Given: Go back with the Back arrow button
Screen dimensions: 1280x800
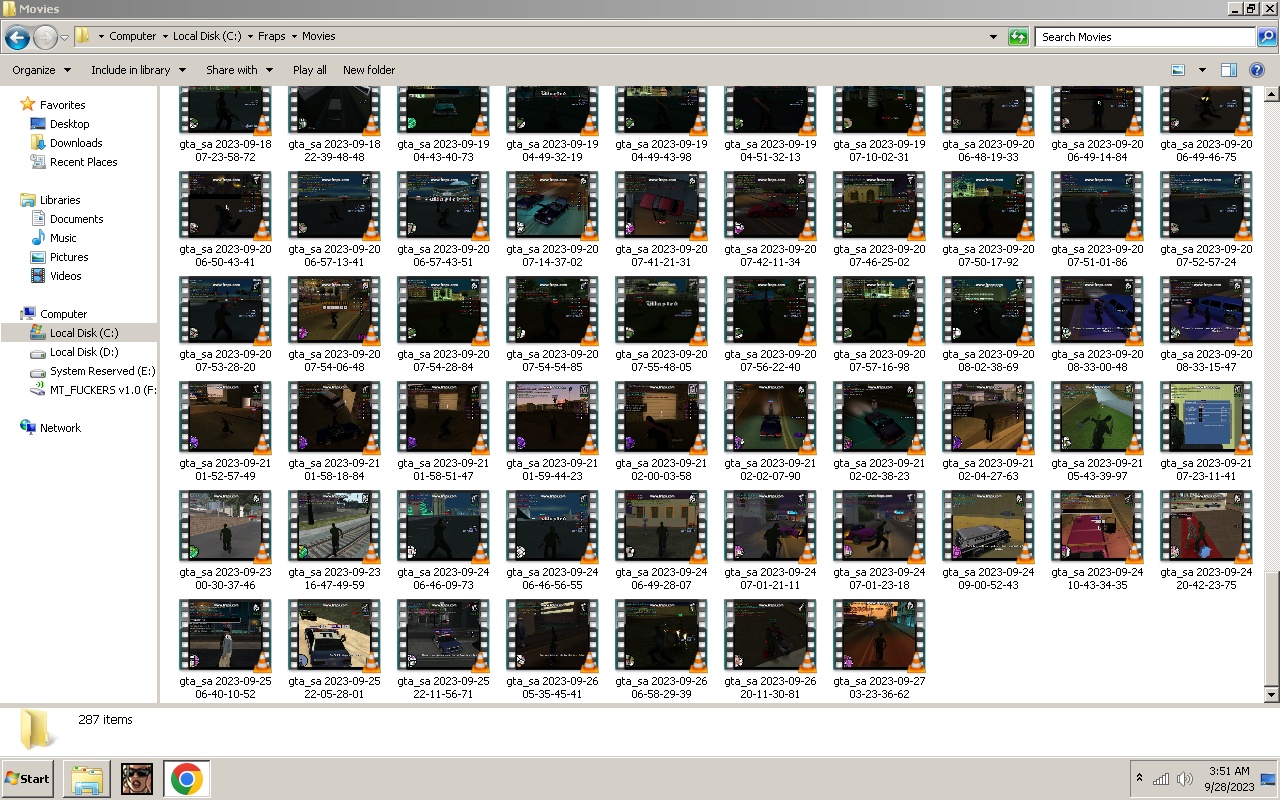Looking at the screenshot, I should (x=17, y=37).
